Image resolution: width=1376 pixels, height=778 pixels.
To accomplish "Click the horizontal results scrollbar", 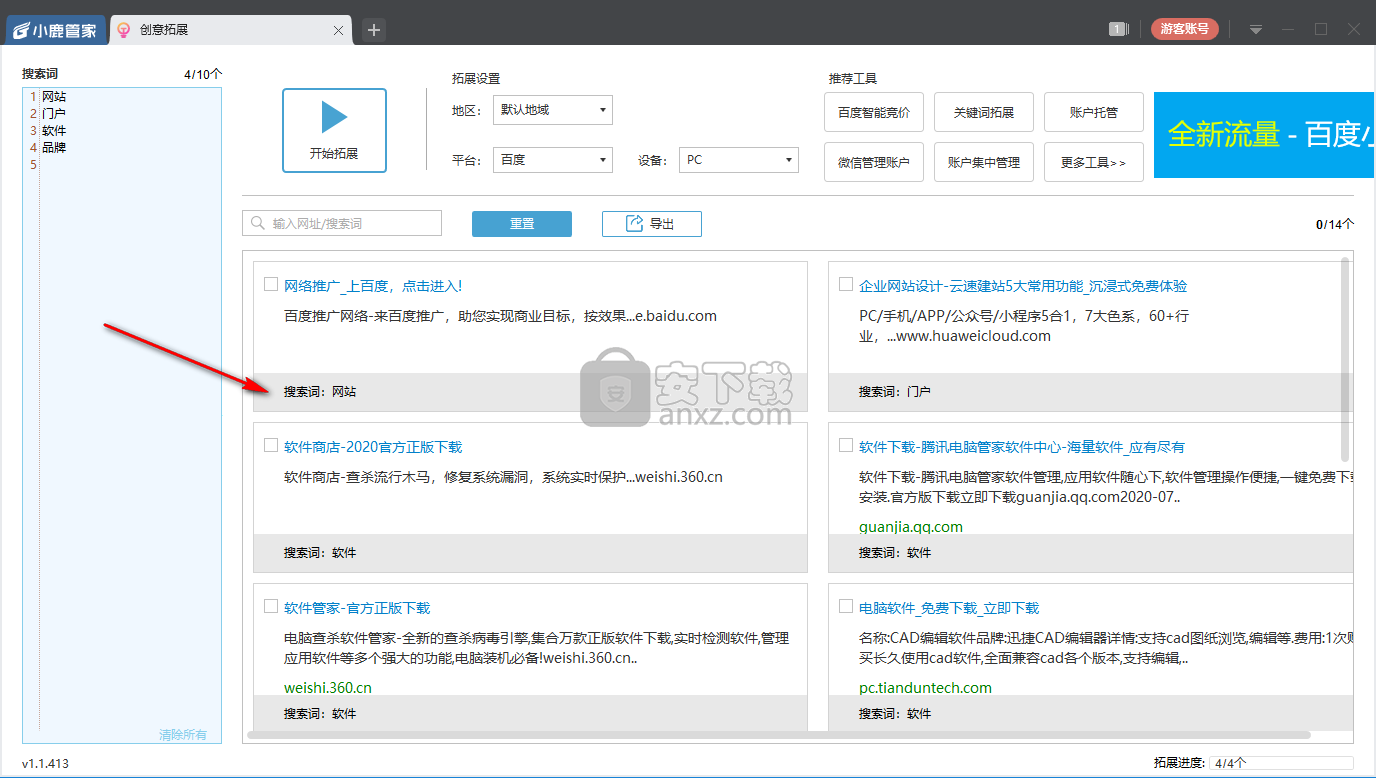I will [x=779, y=735].
